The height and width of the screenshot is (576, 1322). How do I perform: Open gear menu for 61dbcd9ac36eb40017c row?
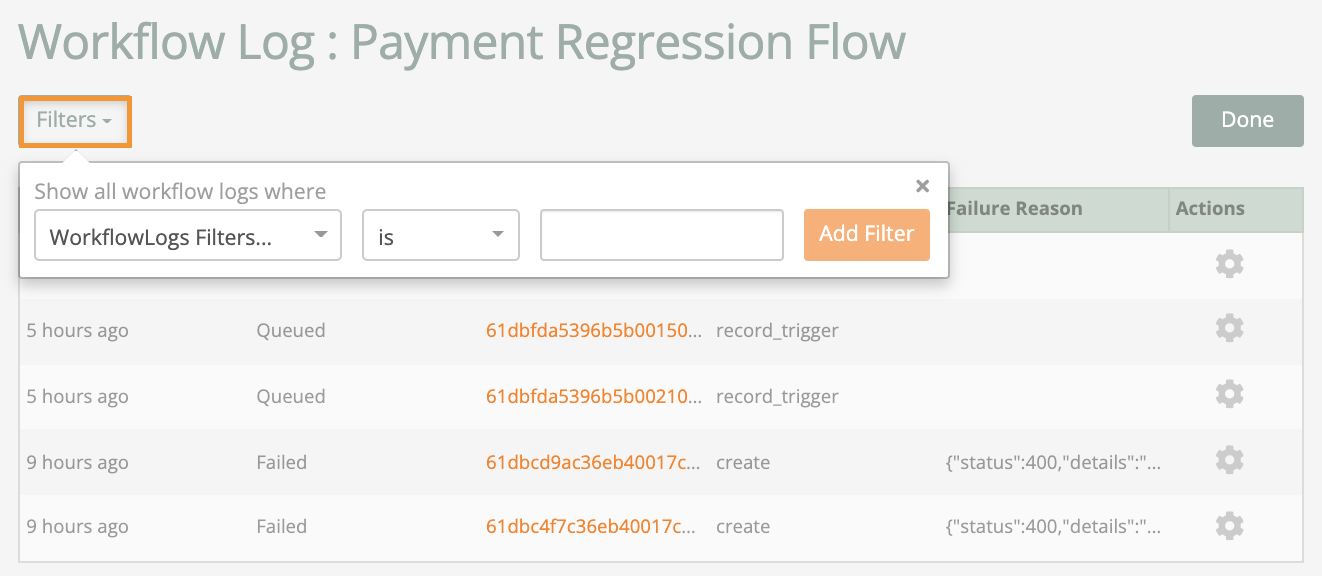click(x=1229, y=460)
